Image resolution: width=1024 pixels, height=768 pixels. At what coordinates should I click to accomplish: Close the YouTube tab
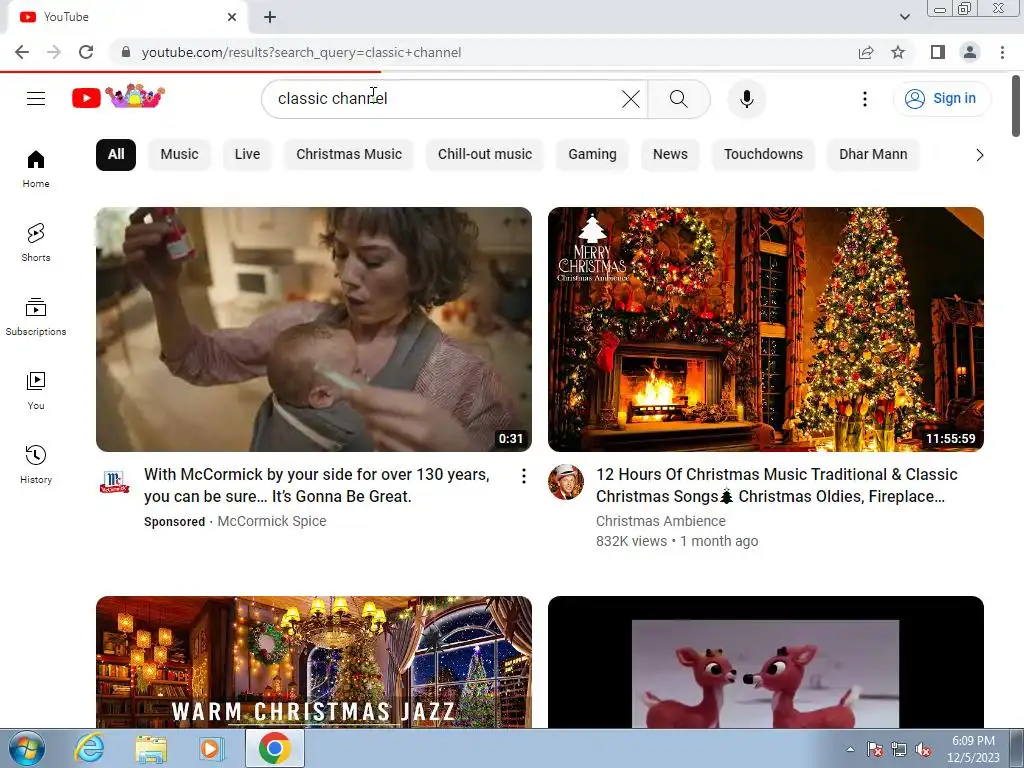point(232,18)
